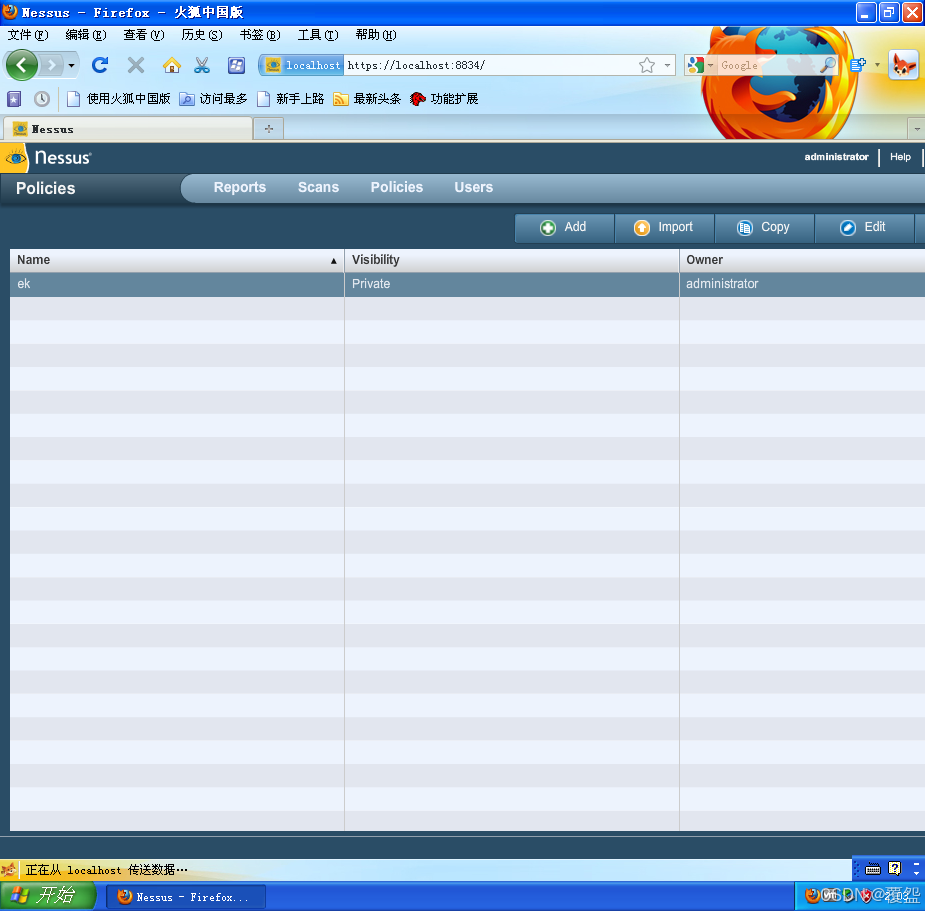Click inside the Google search box
This screenshot has width=925, height=911.
[x=767, y=65]
